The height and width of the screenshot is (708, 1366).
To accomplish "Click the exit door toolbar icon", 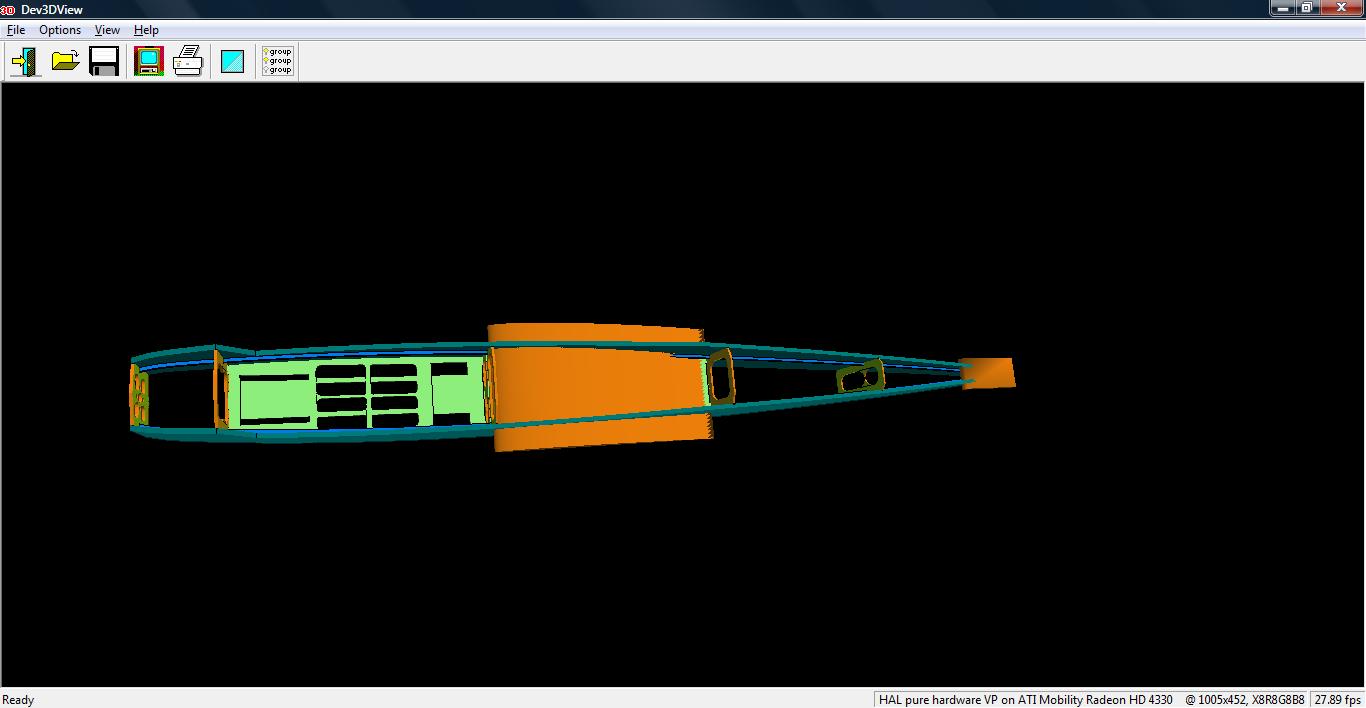I will 25,61.
